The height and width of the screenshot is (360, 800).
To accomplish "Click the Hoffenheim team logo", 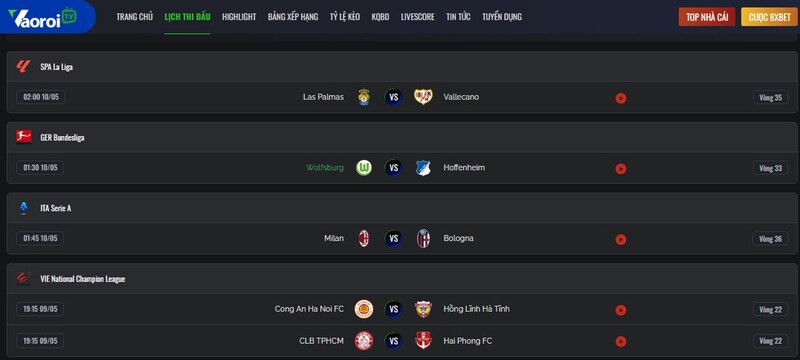I will (x=423, y=168).
